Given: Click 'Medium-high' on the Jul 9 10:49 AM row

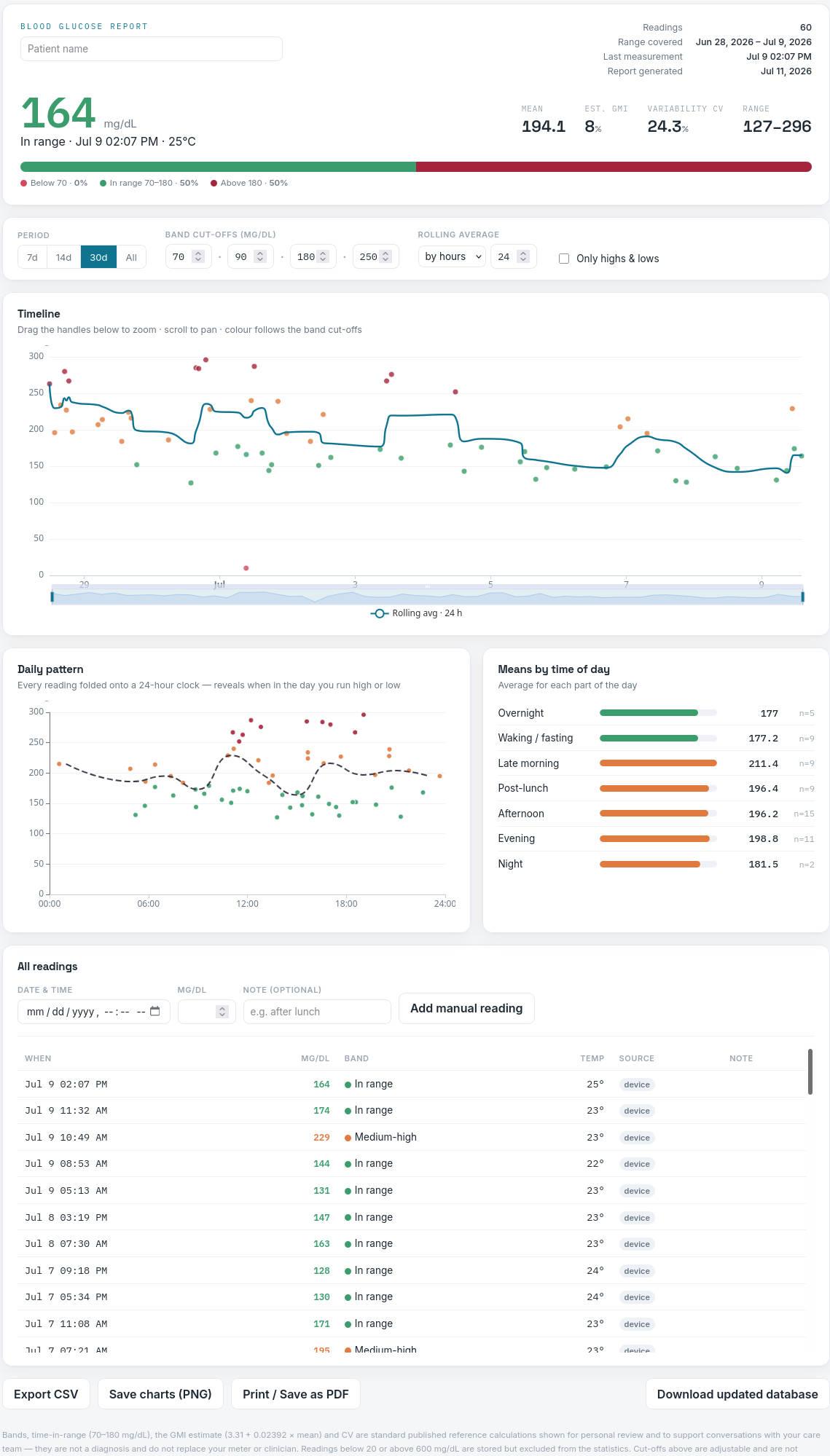Looking at the screenshot, I should click(385, 1137).
